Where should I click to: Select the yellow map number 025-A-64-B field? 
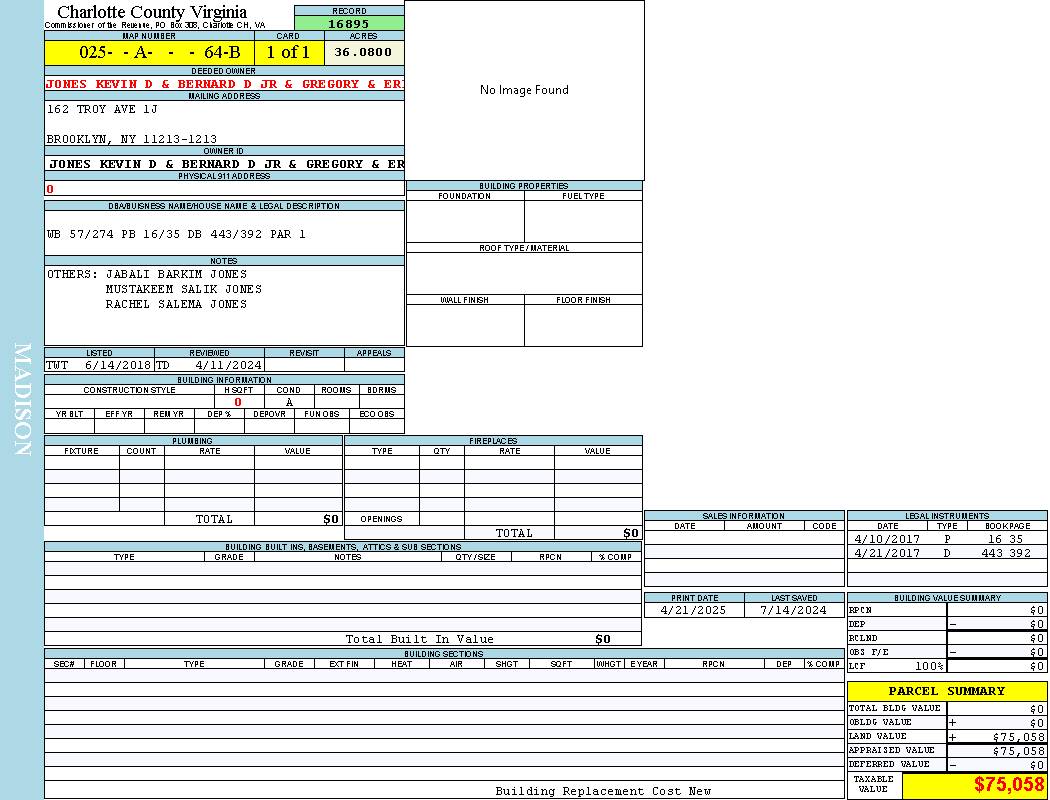[149, 52]
